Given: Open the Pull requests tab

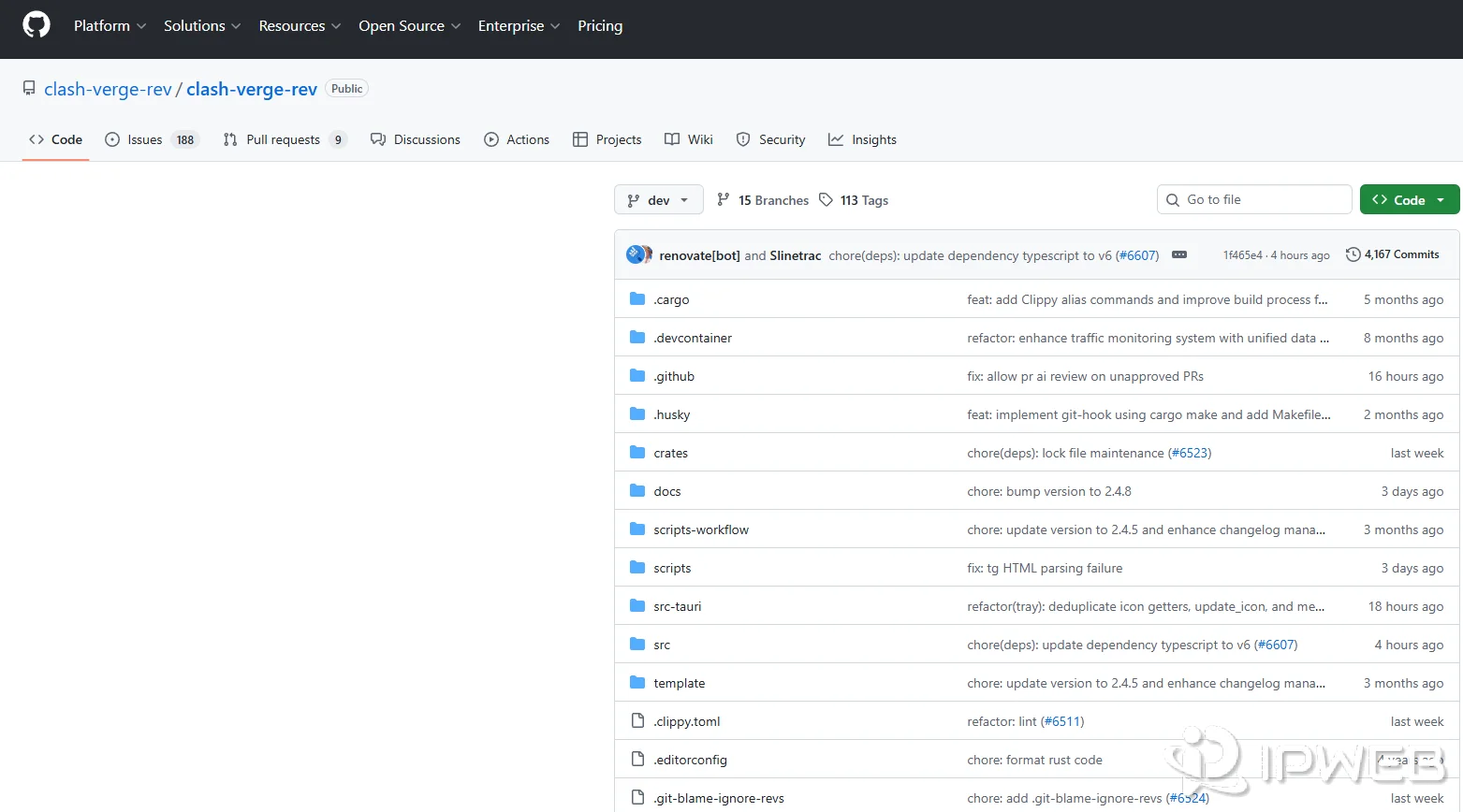Looking at the screenshot, I should pyautogui.click(x=285, y=139).
